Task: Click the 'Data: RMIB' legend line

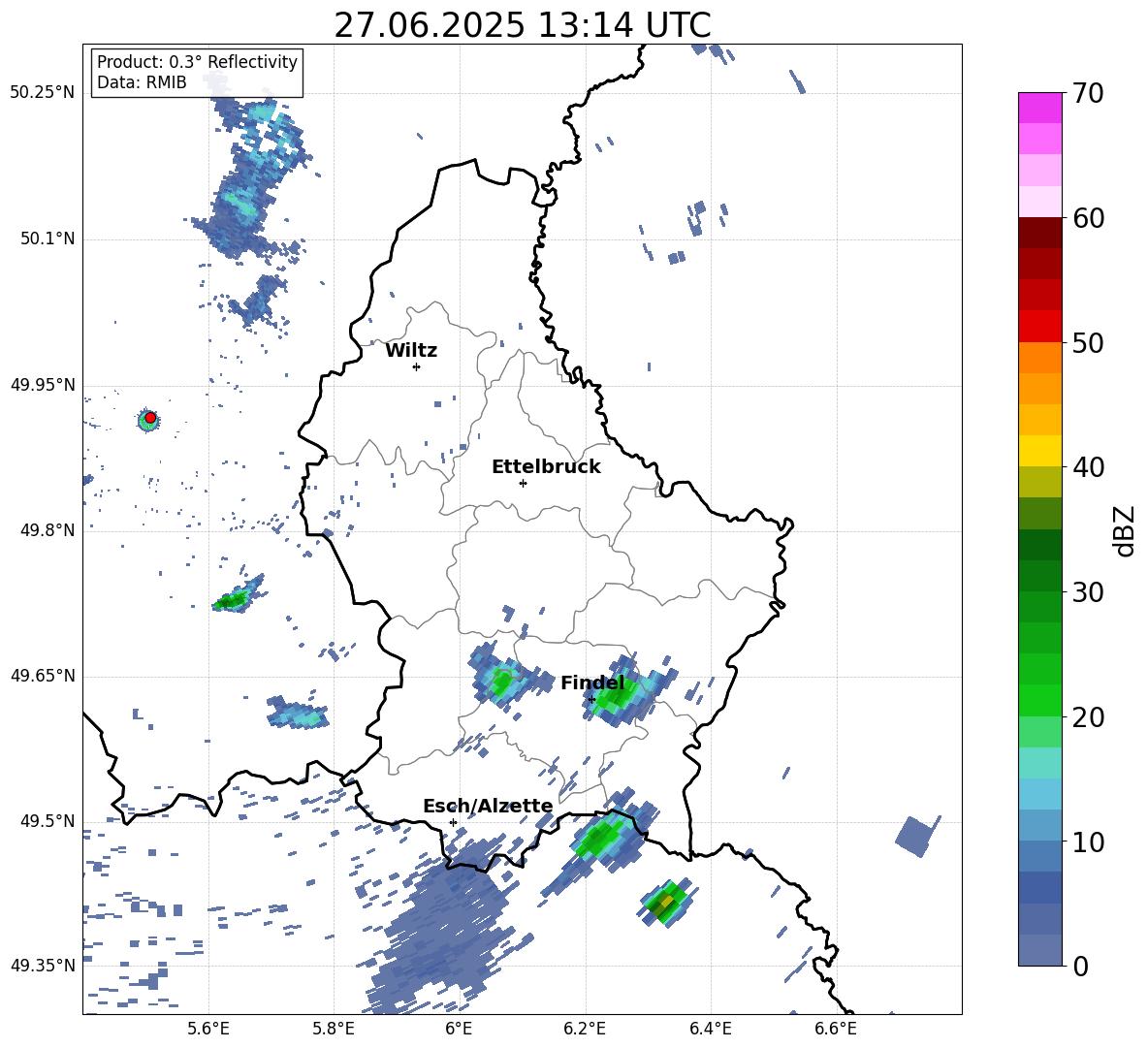Action: click(x=142, y=82)
